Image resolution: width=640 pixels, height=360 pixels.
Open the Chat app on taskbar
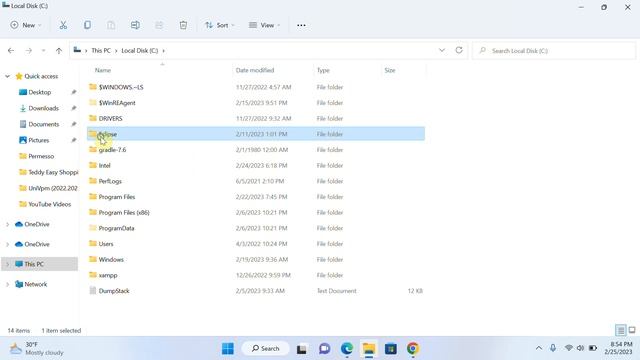click(324, 349)
